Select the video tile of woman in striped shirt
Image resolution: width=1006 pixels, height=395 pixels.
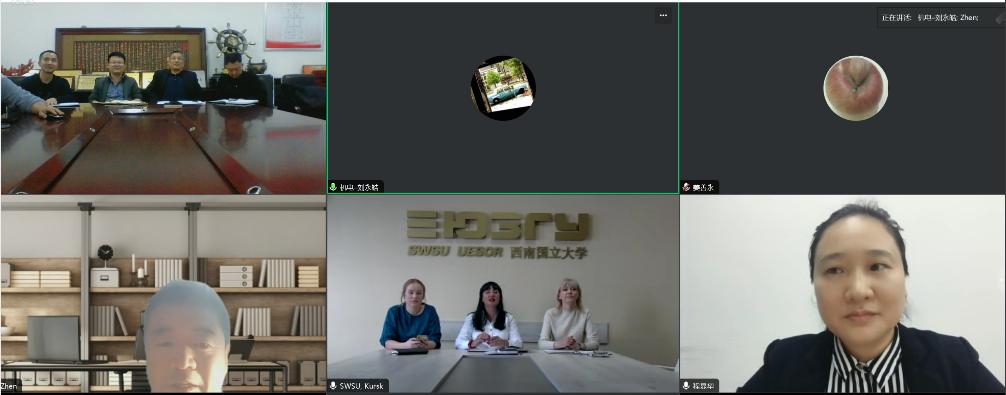pyautogui.click(x=842, y=294)
